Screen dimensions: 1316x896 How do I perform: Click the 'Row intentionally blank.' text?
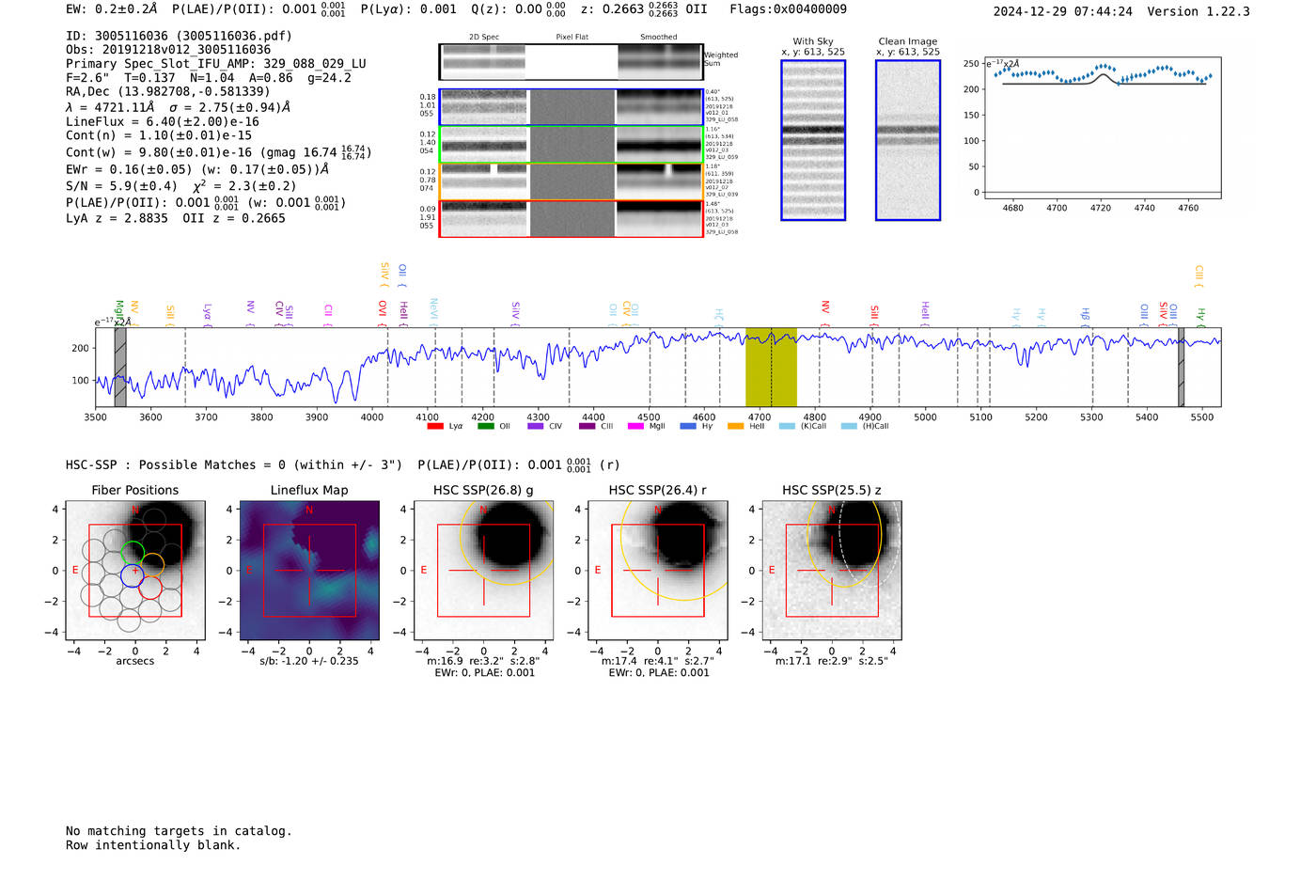click(153, 845)
